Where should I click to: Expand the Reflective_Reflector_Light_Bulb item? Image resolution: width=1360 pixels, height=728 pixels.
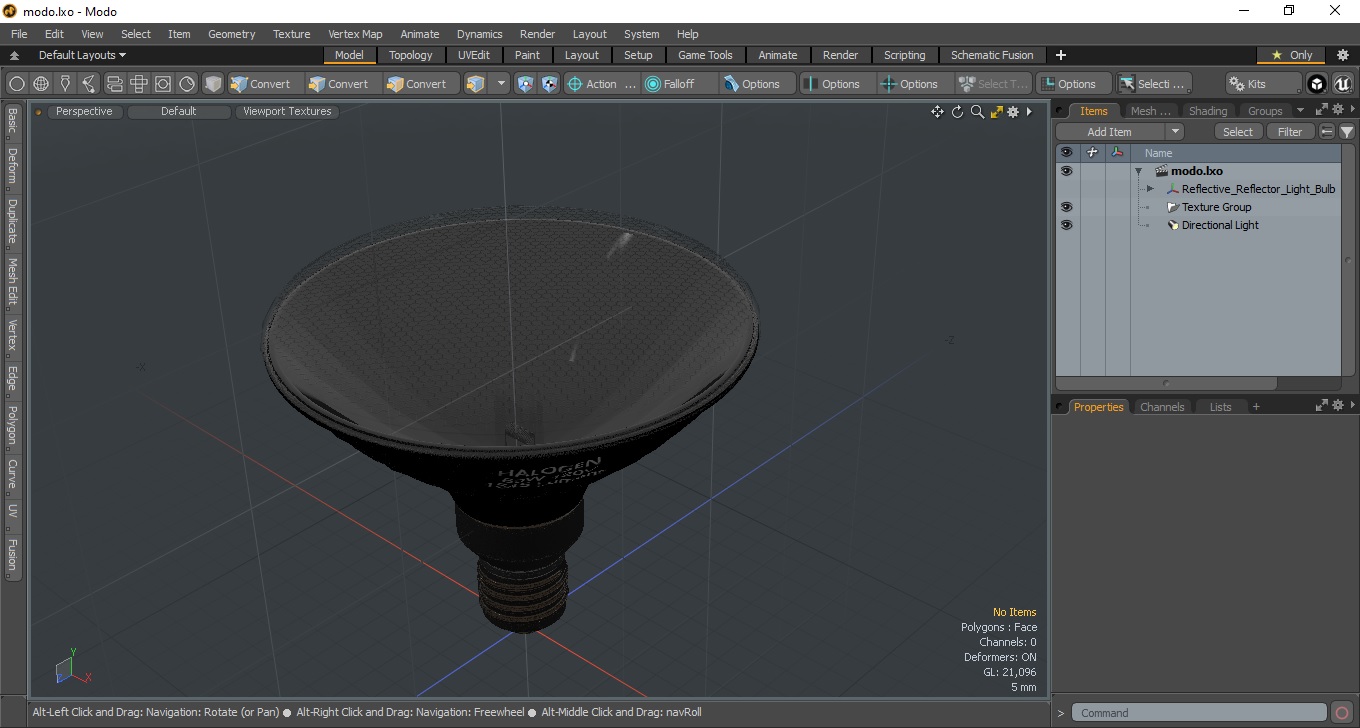1150,189
